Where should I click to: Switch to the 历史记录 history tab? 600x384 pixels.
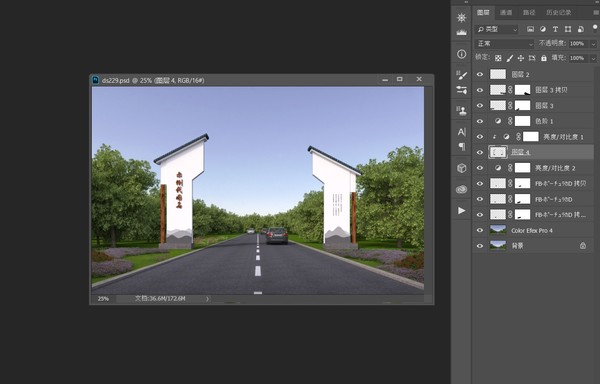click(558, 13)
